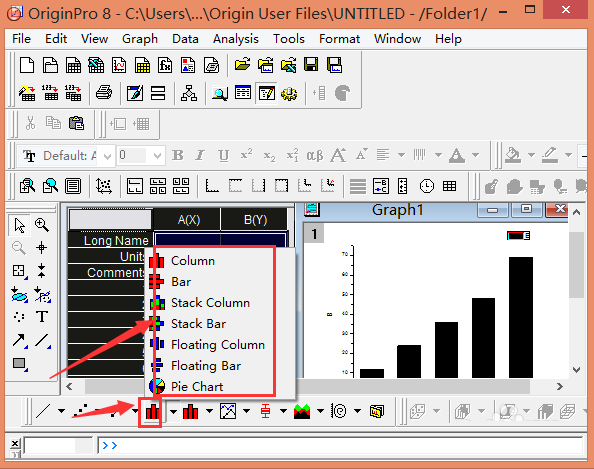The image size is (594, 469).
Task: Expand the line plot dropdown arrow
Action: tap(61, 411)
